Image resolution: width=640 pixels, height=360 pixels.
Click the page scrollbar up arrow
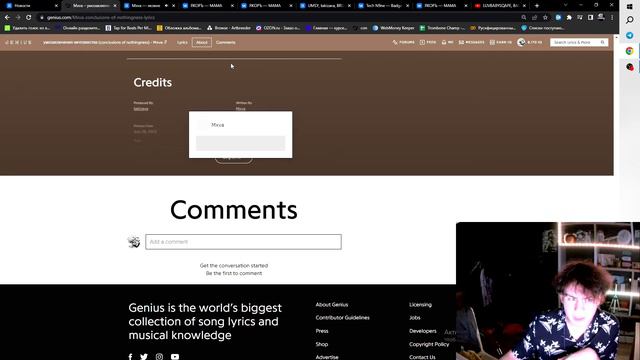[616, 38]
